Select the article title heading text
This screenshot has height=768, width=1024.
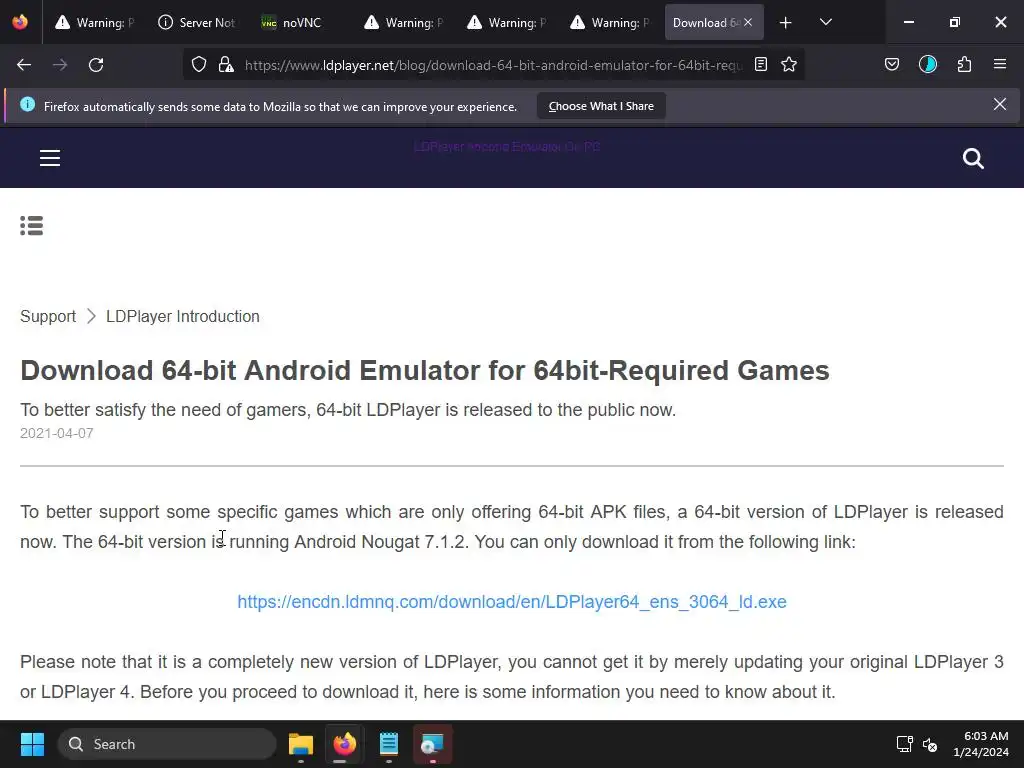tap(424, 370)
